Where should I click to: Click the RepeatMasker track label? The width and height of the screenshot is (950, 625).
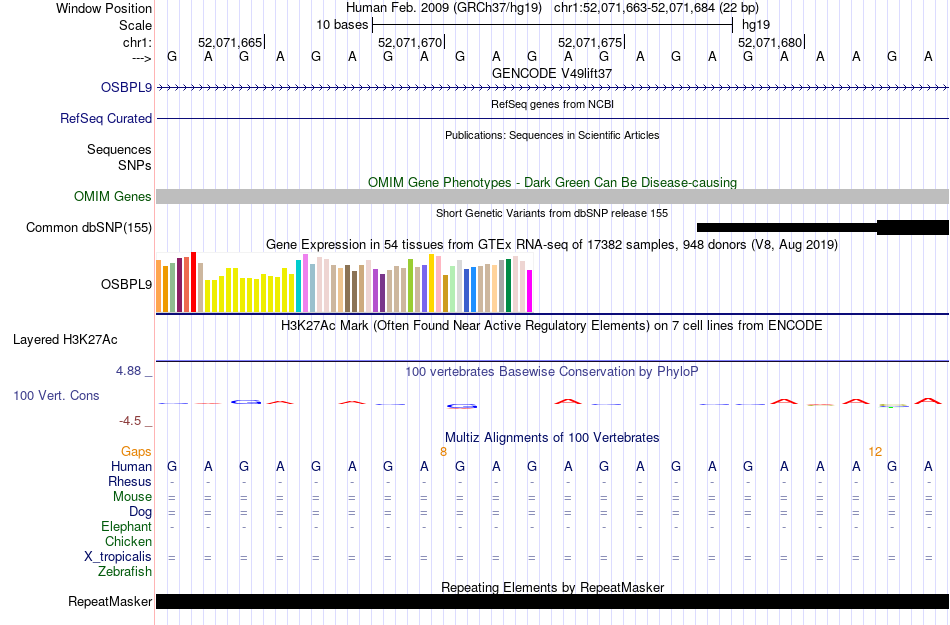click(110, 601)
